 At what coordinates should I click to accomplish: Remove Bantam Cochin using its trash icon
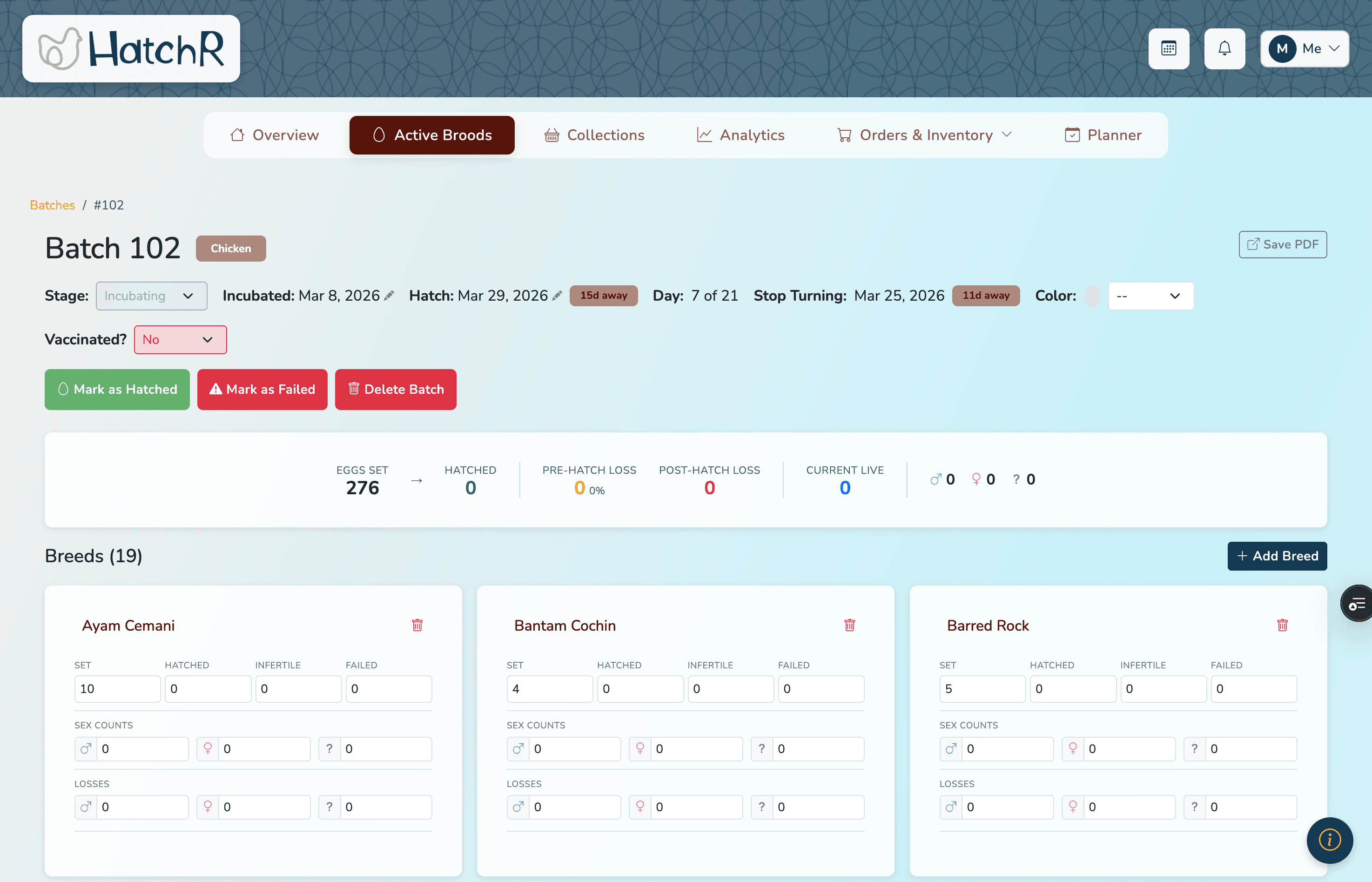(849, 626)
